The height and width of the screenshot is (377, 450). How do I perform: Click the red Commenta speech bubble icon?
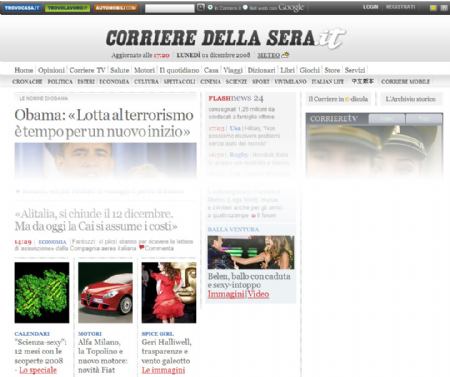pyautogui.click(x=142, y=248)
